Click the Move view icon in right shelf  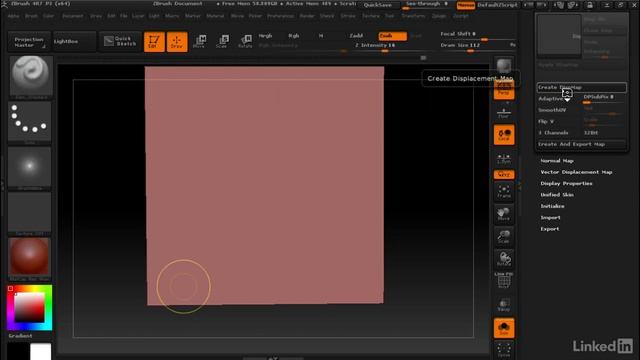(x=504, y=214)
